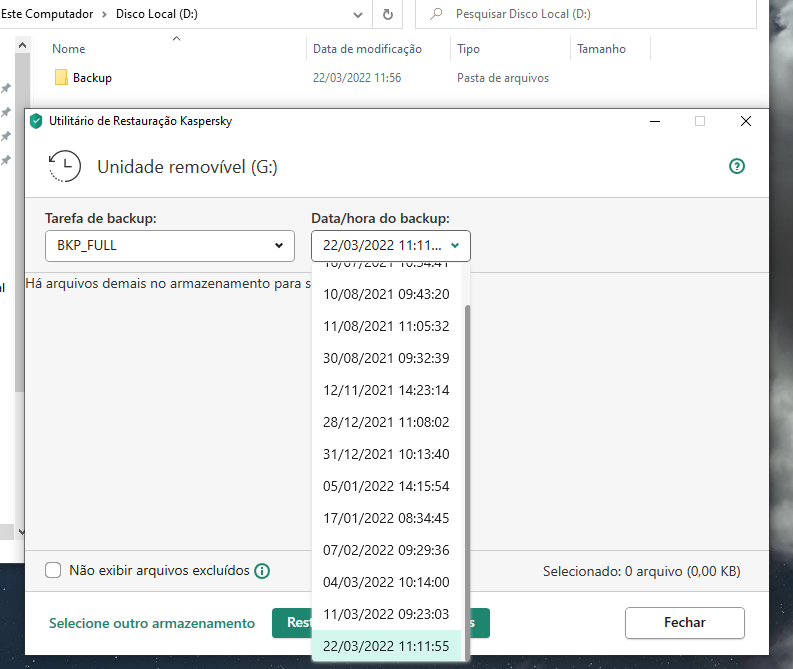Click the navigation pane scroll up arrow
Viewport: 793px width, 669px height.
pyautogui.click(x=22, y=46)
